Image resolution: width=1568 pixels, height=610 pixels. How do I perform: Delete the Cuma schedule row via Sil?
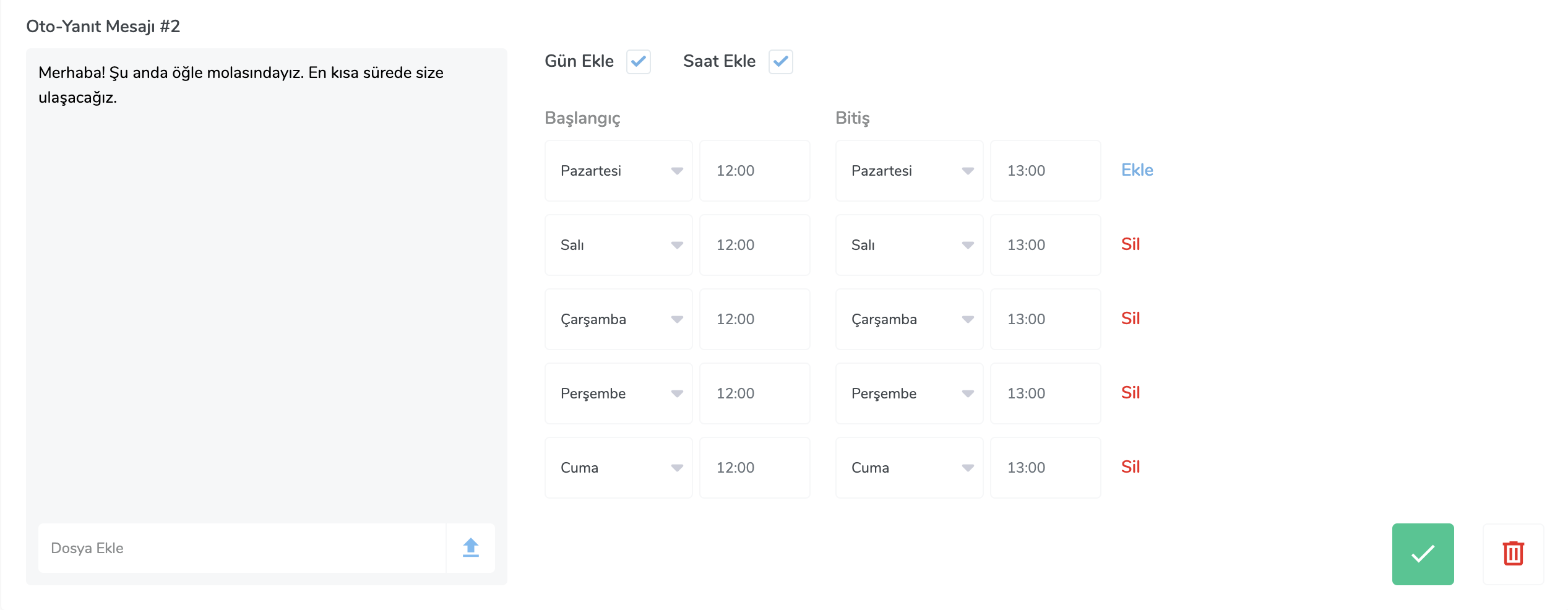click(x=1131, y=467)
